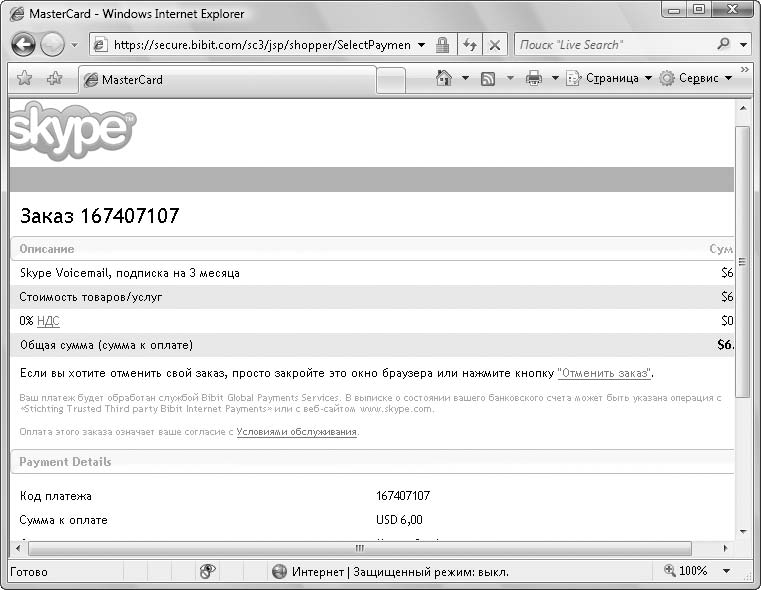Screen dimensions: 761x590
Task: Click the horizontal scrollbar thumb
Action: coord(360,548)
